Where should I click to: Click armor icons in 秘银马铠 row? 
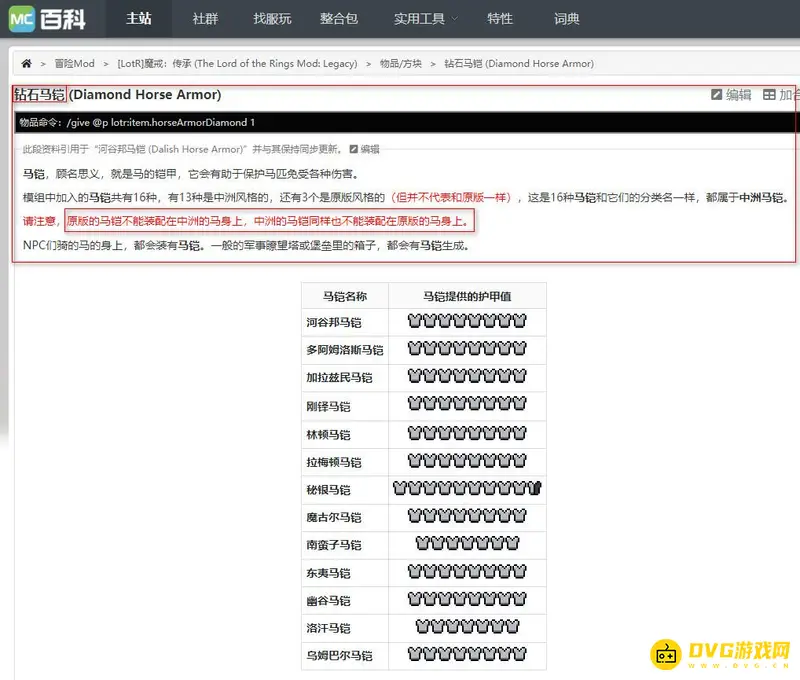click(x=466, y=489)
